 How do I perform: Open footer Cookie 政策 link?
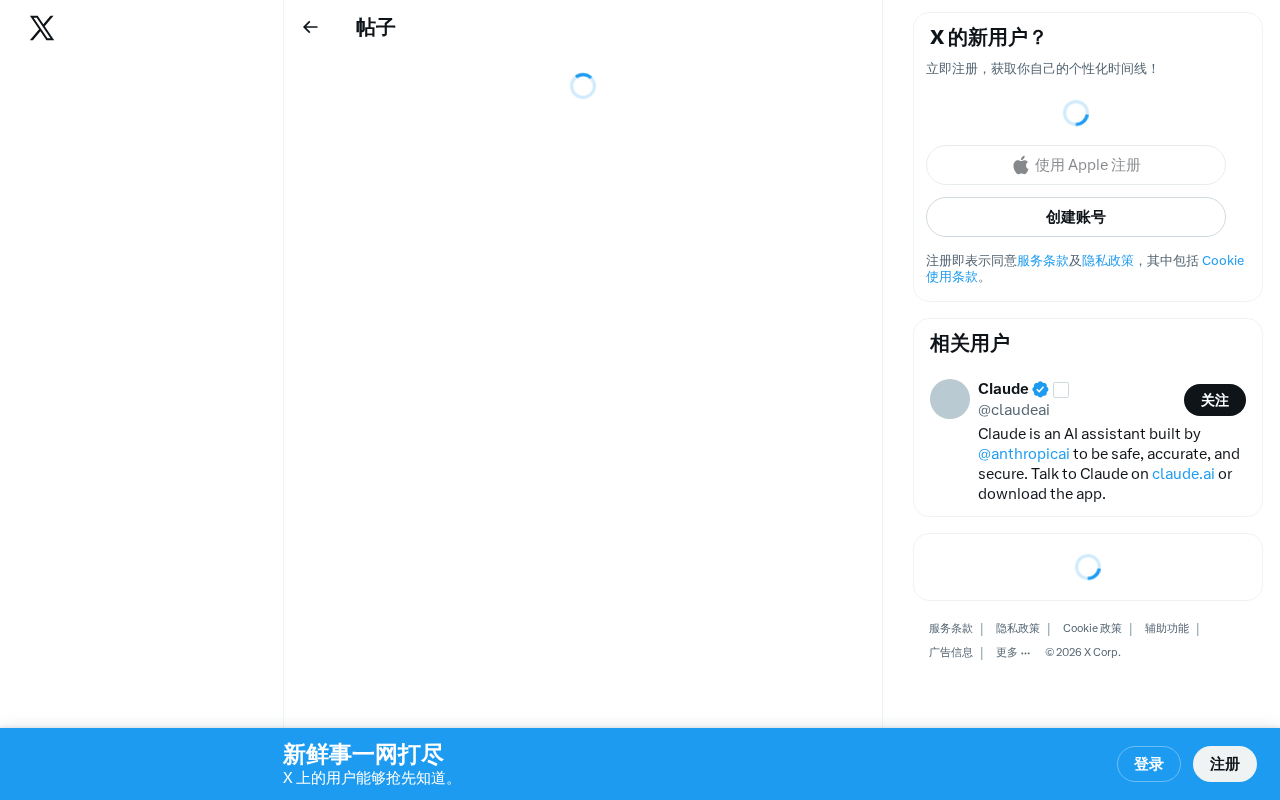tap(1092, 629)
